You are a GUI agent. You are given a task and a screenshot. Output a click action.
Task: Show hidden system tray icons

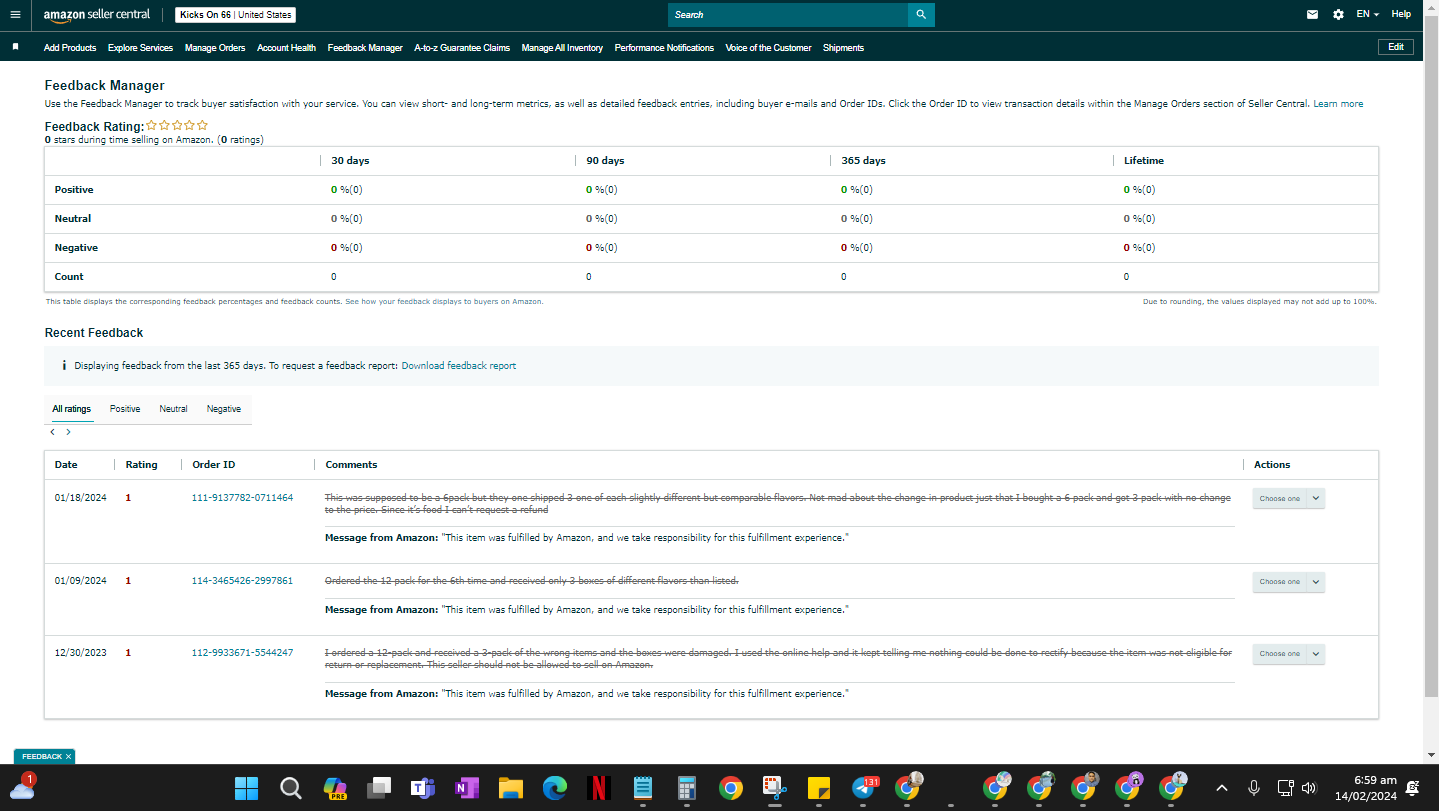tap(1221, 788)
